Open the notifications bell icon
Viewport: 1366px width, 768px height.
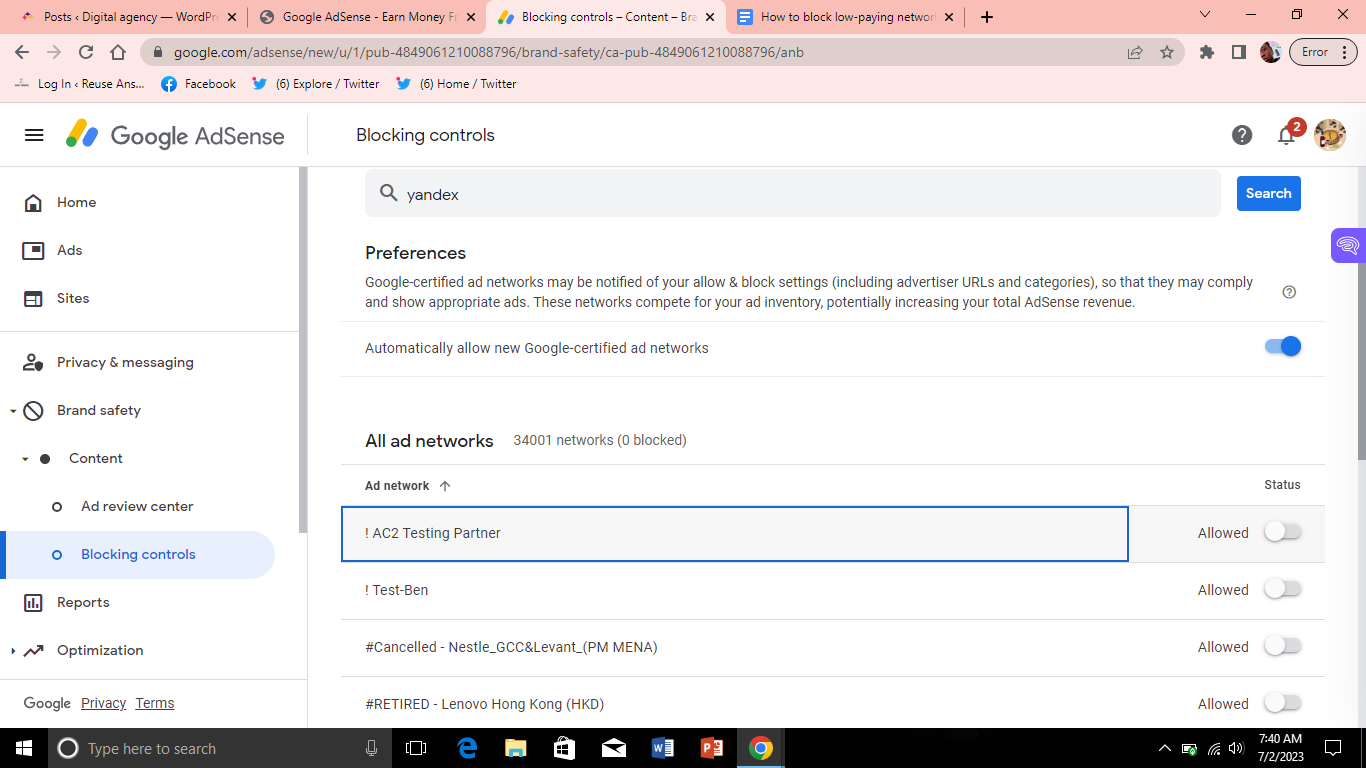pos(1287,135)
